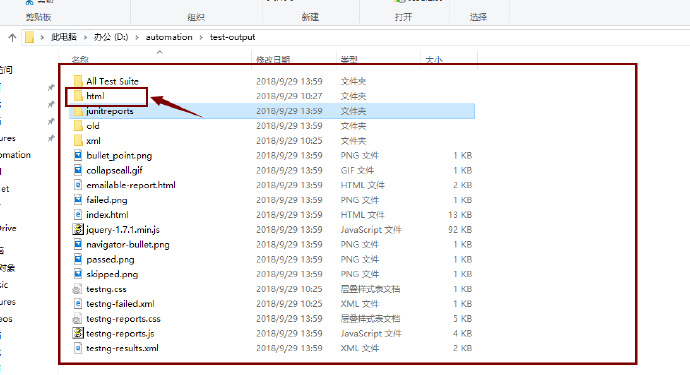Navigate to 此电脑 in address bar

(x=64, y=37)
